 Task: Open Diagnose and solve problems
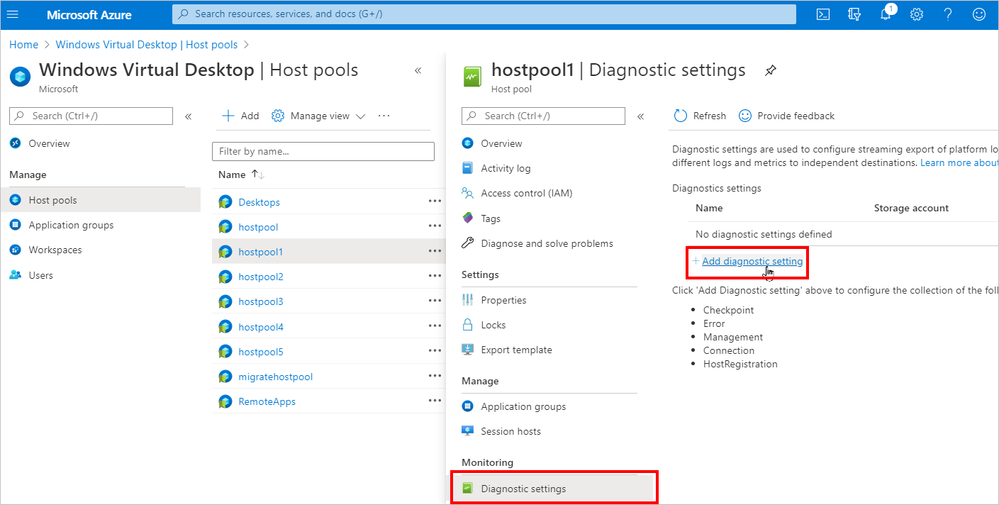[548, 243]
